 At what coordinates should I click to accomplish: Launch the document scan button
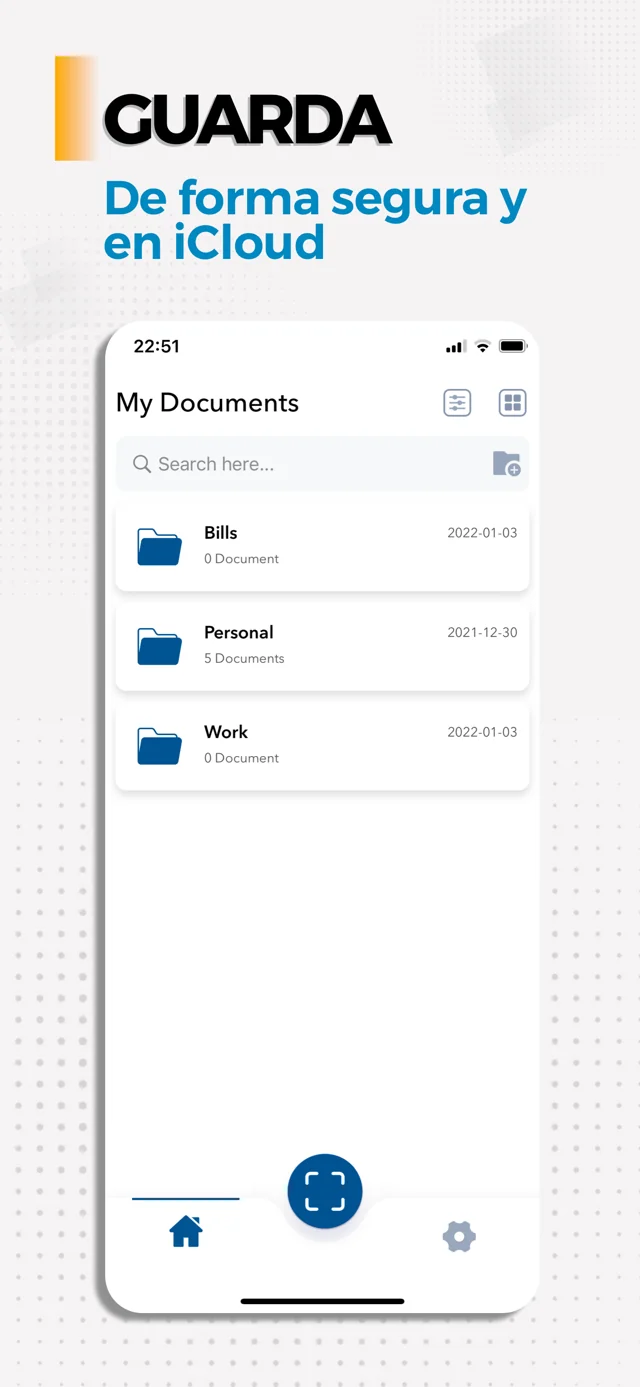(x=325, y=1191)
